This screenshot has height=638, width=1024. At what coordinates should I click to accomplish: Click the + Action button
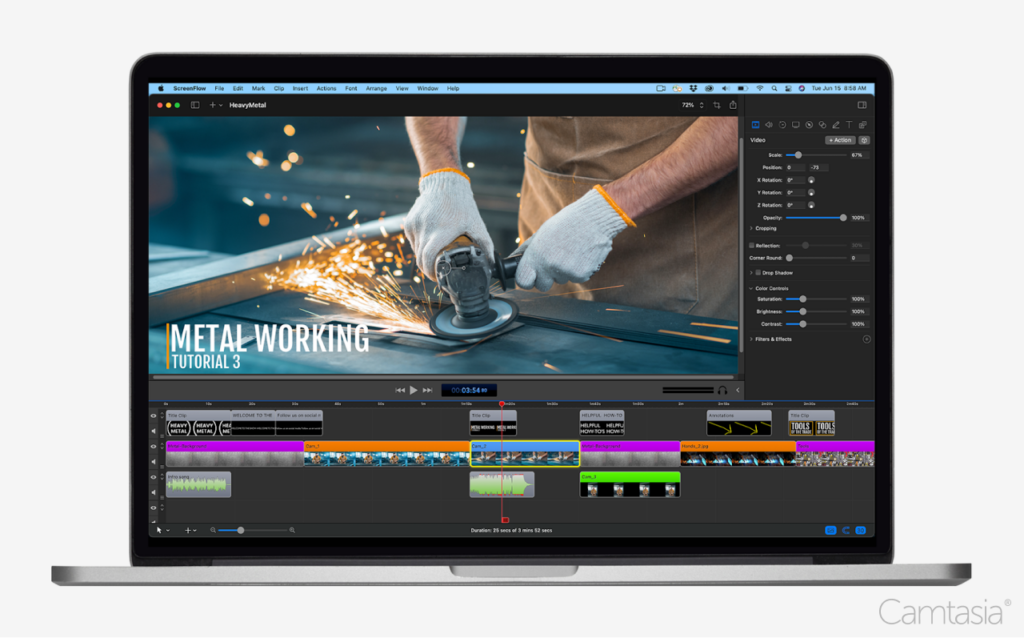840,140
